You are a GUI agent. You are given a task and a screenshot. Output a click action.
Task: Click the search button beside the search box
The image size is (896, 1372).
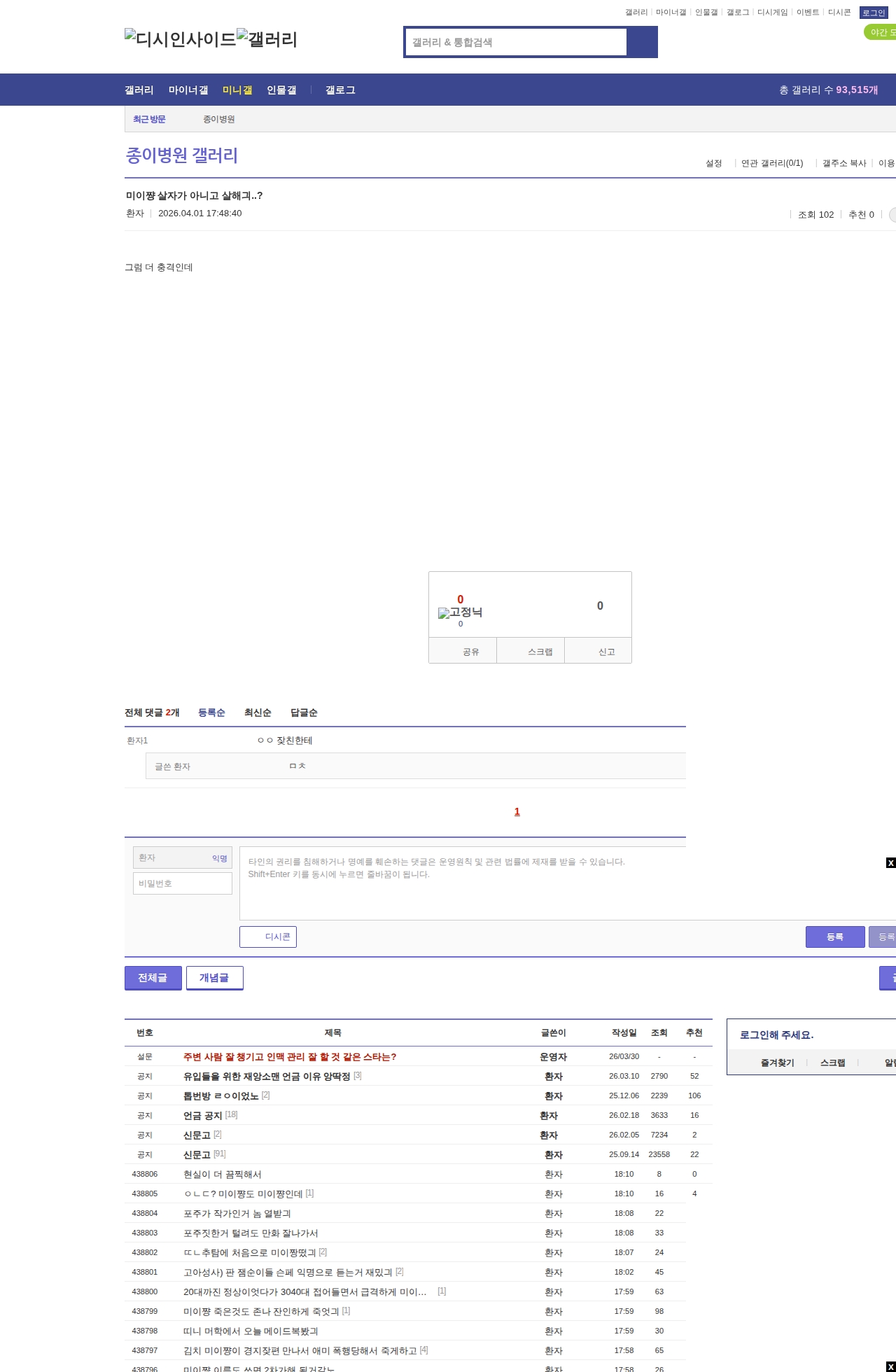coord(642,42)
